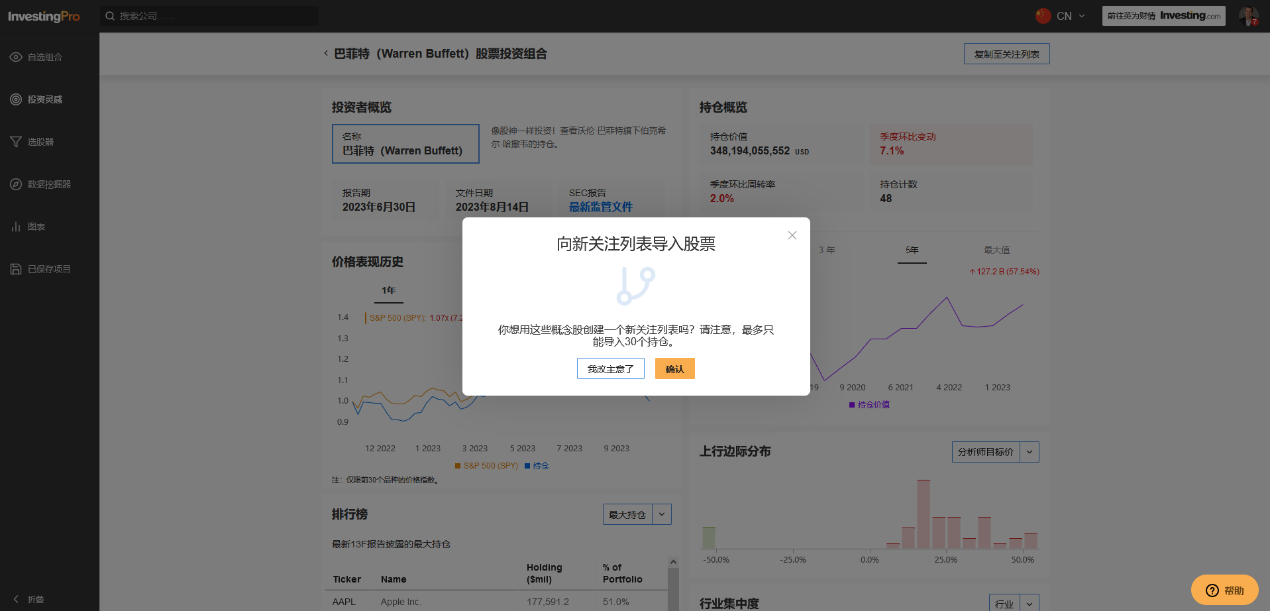Image resolution: width=1270 pixels, height=611 pixels.
Task: Open the 行业 concentration dropdown
Action: tap(1014, 603)
